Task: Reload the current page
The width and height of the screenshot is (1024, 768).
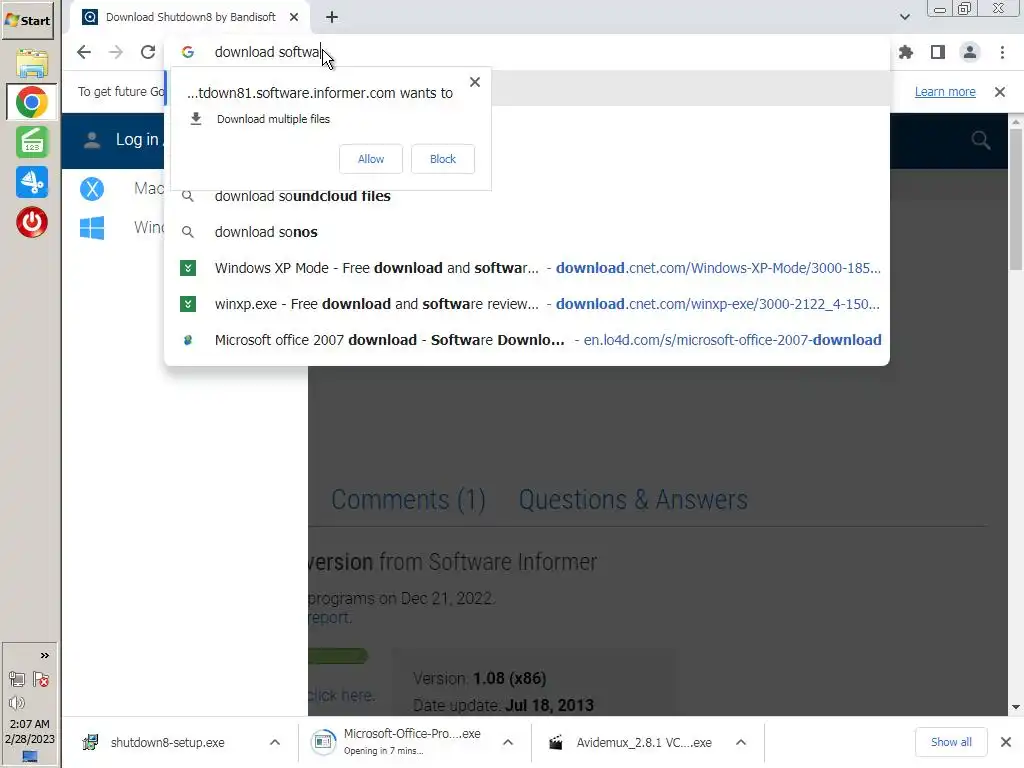Action: 148,52
